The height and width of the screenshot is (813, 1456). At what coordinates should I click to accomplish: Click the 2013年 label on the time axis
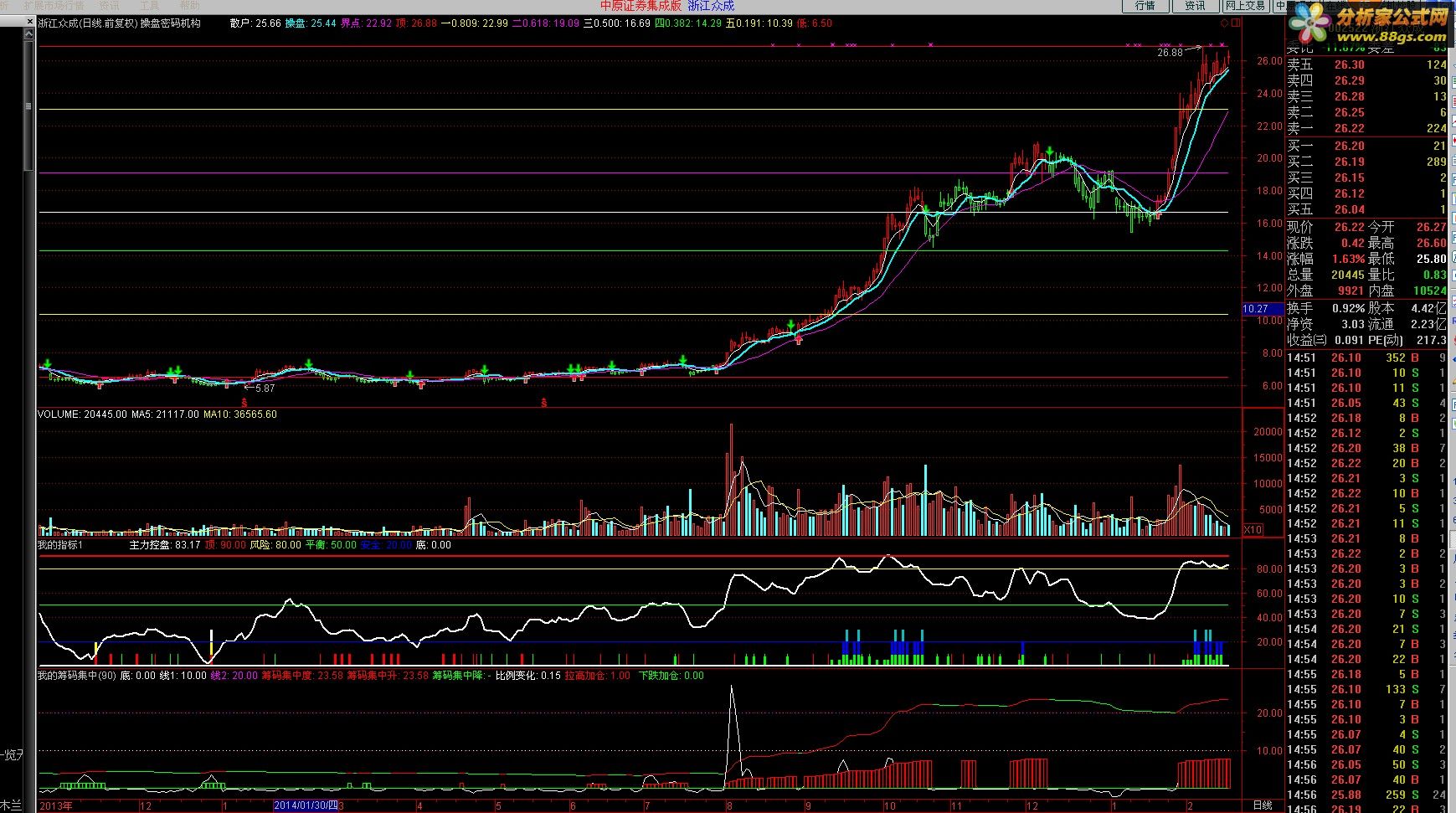56,805
